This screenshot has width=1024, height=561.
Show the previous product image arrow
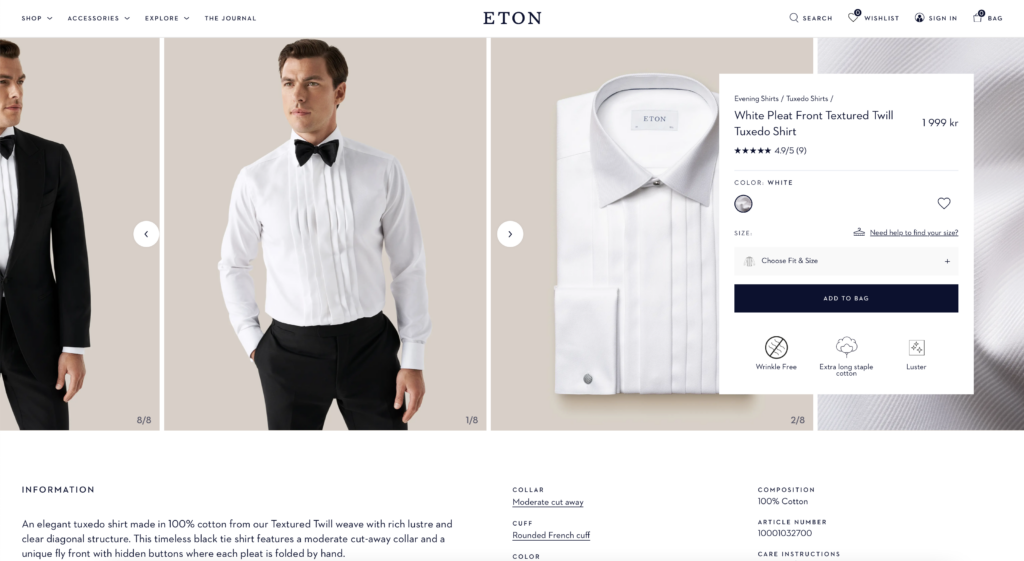click(146, 234)
